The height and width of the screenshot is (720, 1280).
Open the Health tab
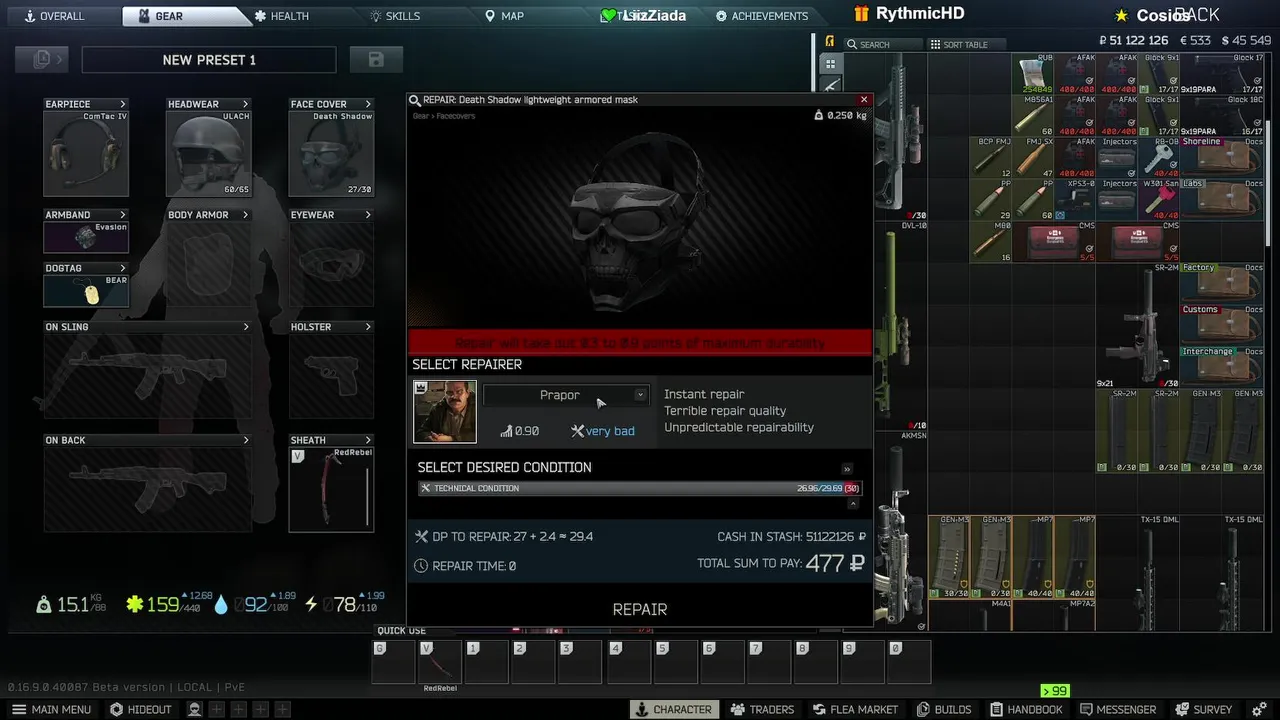(x=281, y=16)
